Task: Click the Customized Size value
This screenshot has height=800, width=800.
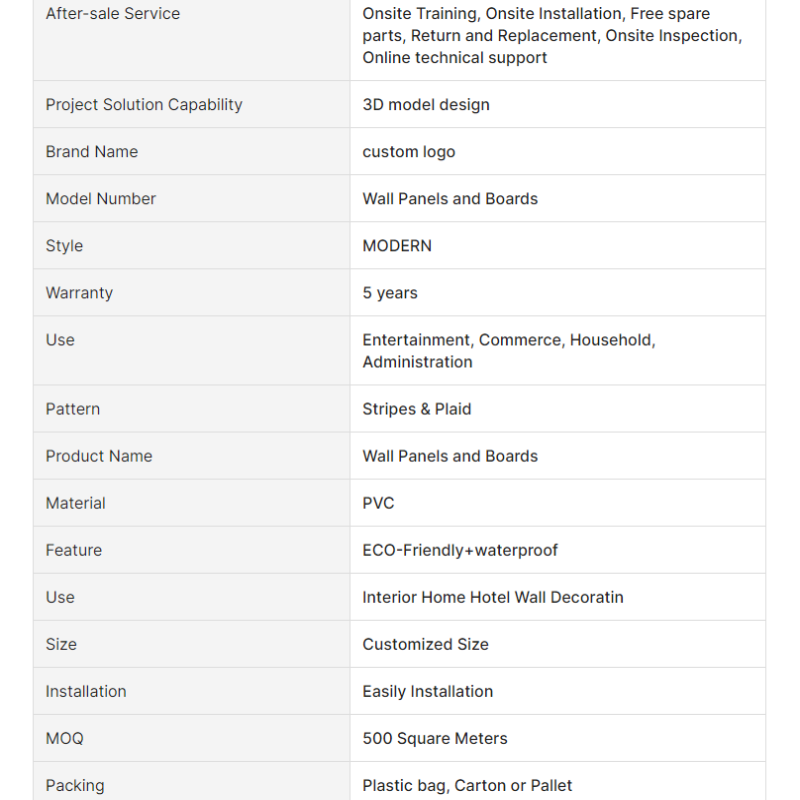Action: (x=426, y=644)
